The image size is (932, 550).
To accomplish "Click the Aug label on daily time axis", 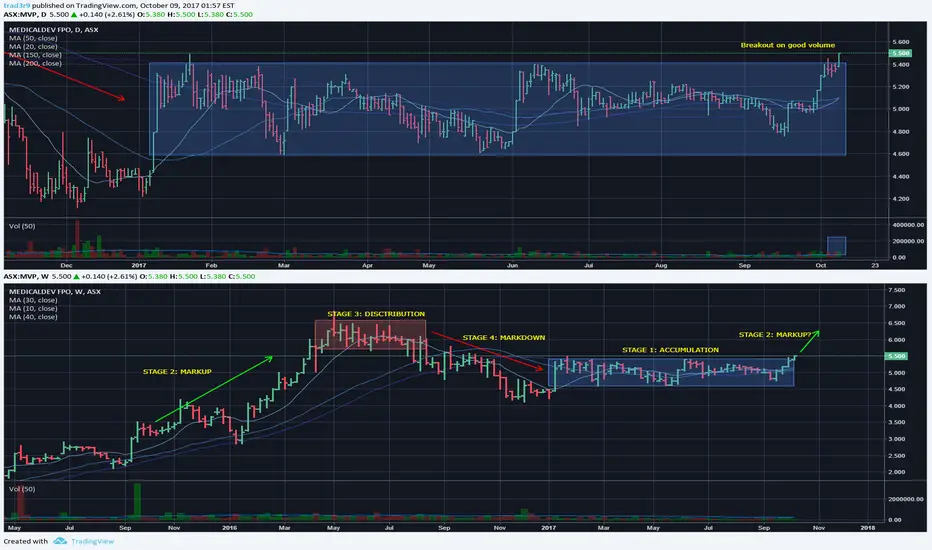I will click(x=661, y=266).
